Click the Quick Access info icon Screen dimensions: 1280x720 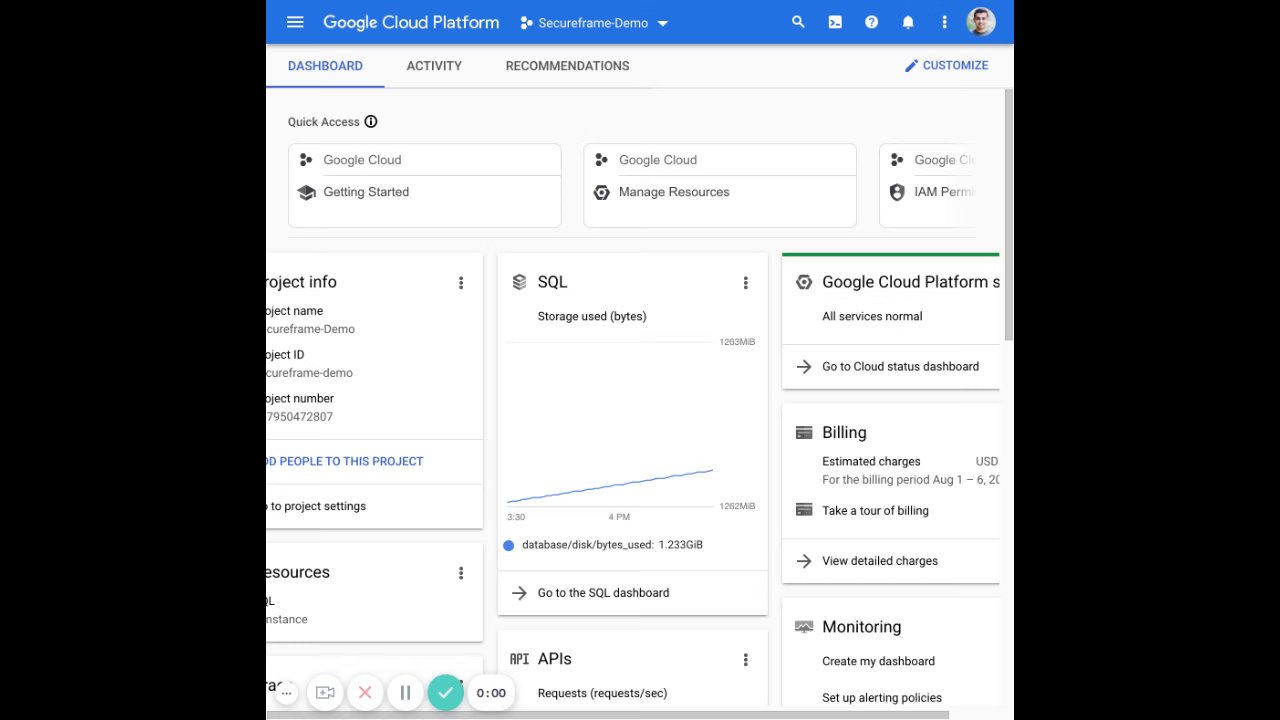click(x=371, y=122)
